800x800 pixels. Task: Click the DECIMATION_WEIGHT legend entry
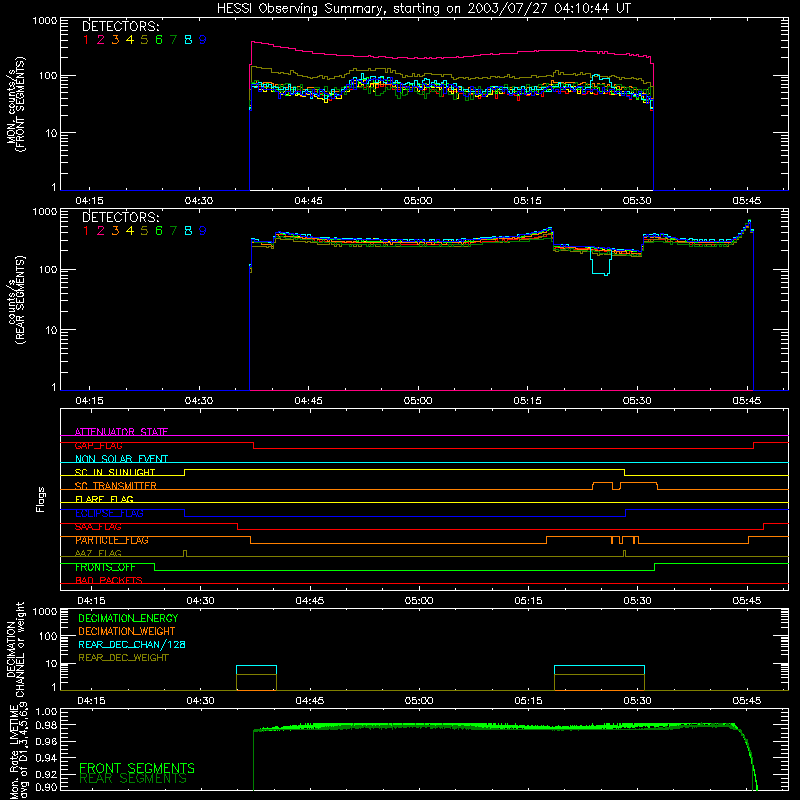[127, 631]
